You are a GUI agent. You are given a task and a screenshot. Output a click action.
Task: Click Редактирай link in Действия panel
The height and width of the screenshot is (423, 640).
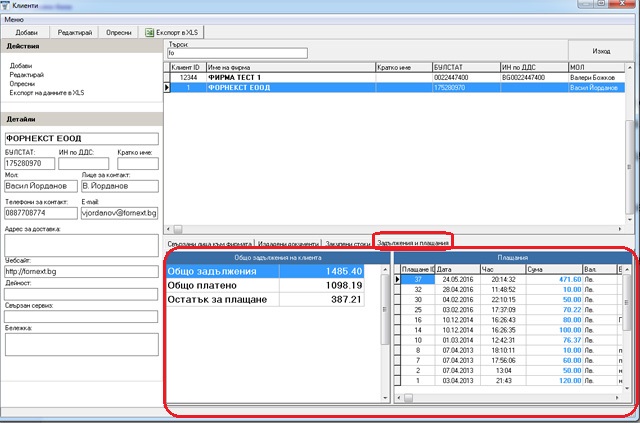click(x=27, y=75)
